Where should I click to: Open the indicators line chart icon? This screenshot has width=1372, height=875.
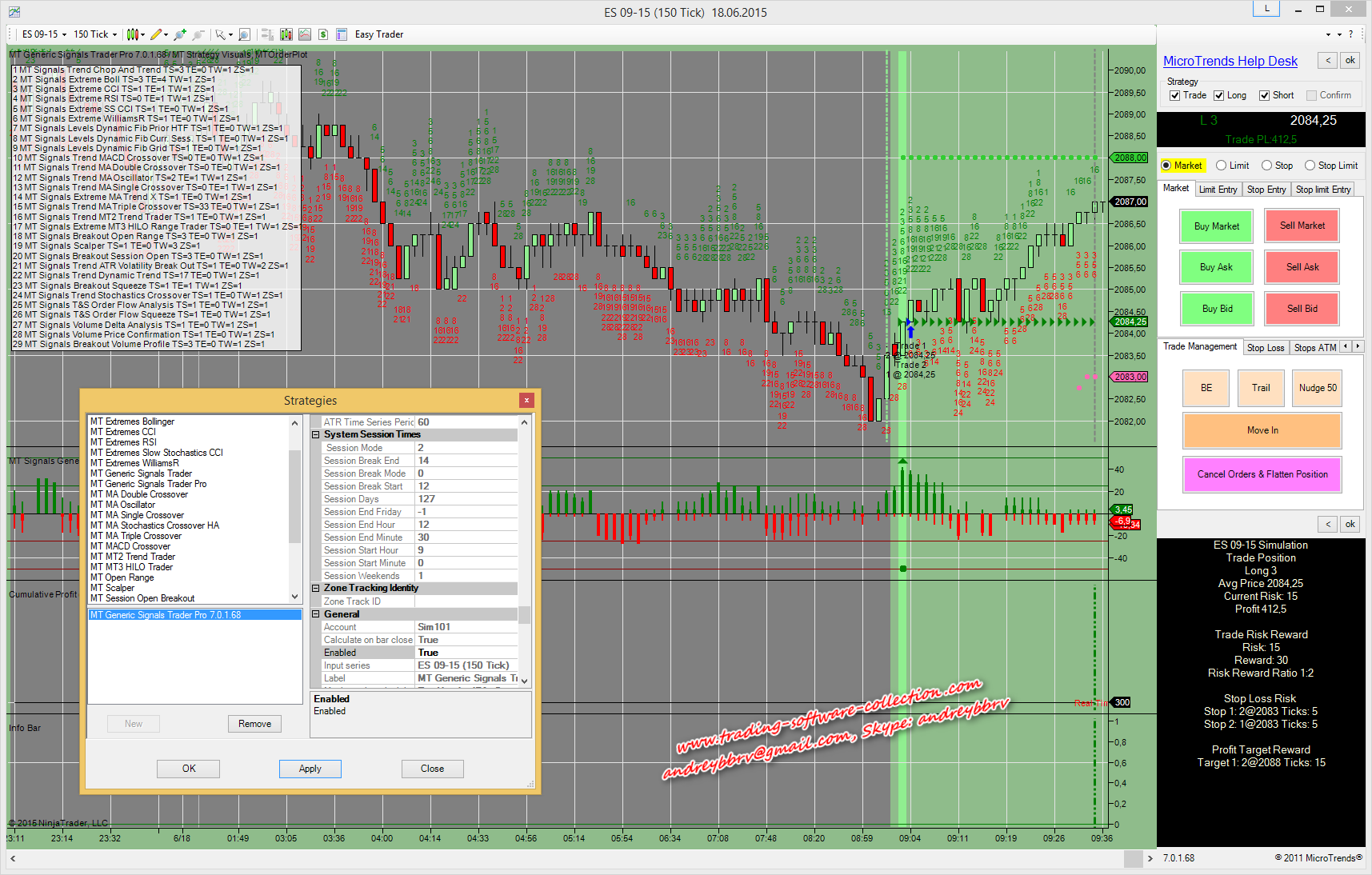tap(305, 34)
